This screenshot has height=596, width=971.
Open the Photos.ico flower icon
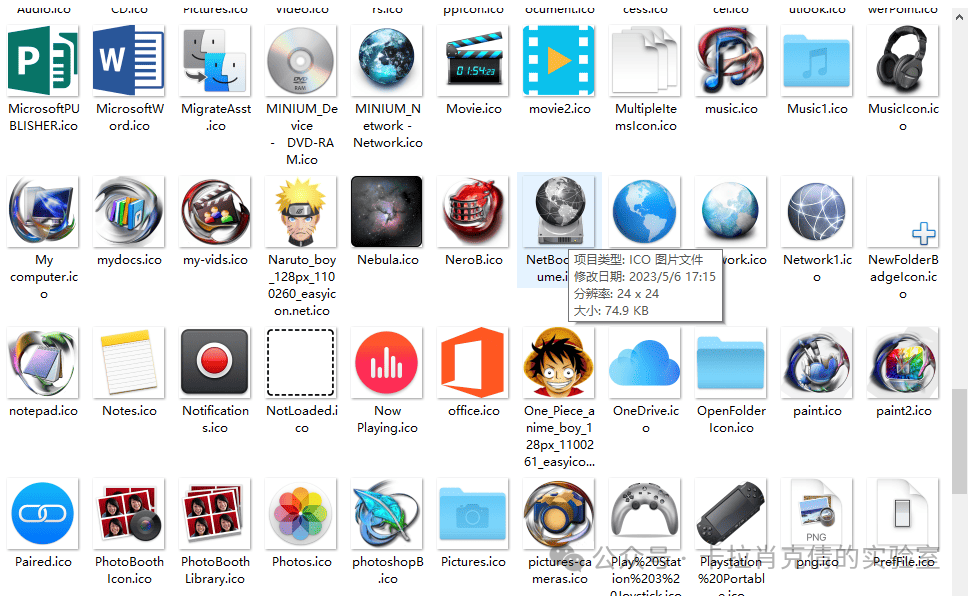[300, 513]
